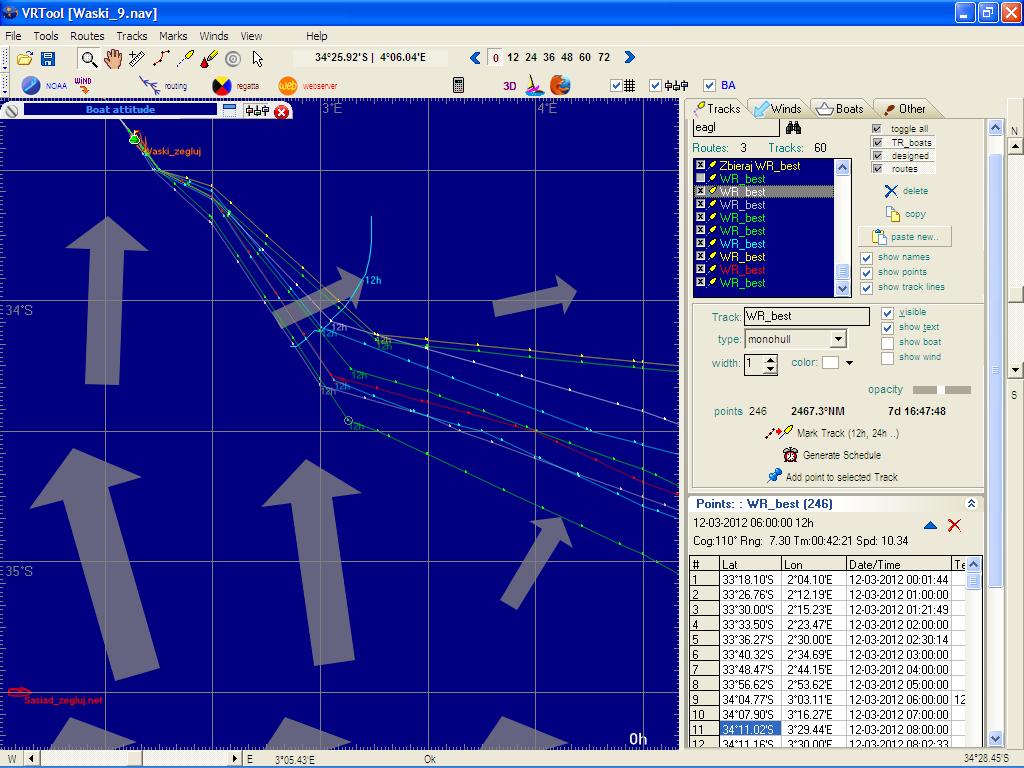Click the alarm clock Generate Schedule icon

click(790, 455)
